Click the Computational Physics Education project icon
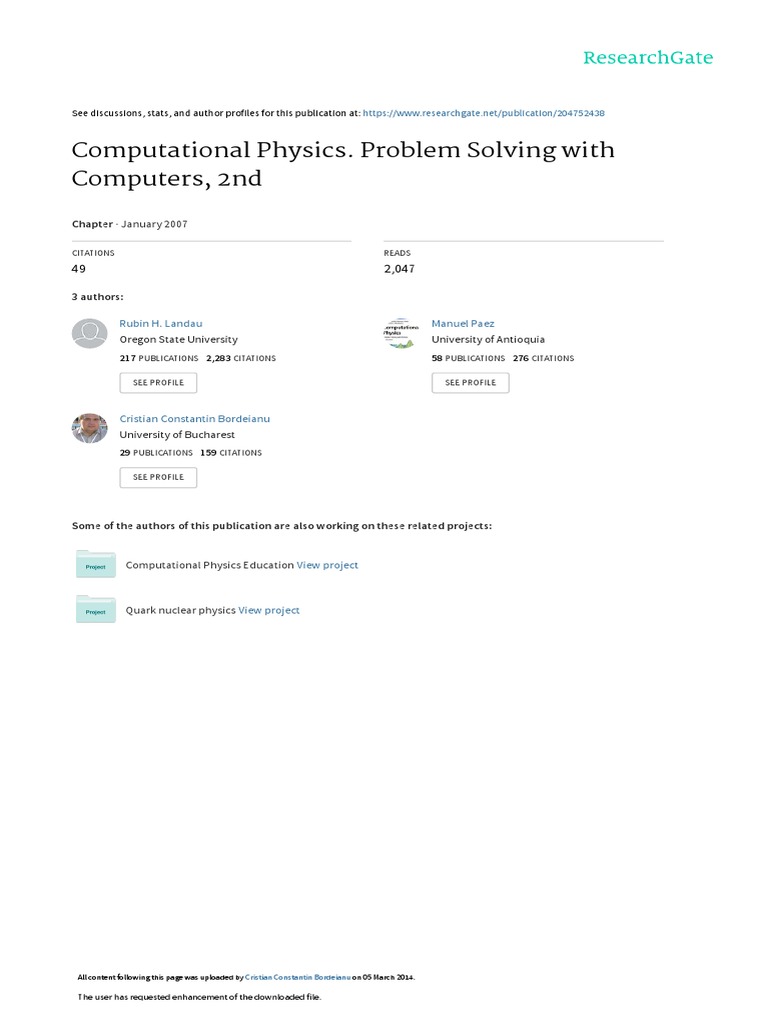 point(96,565)
